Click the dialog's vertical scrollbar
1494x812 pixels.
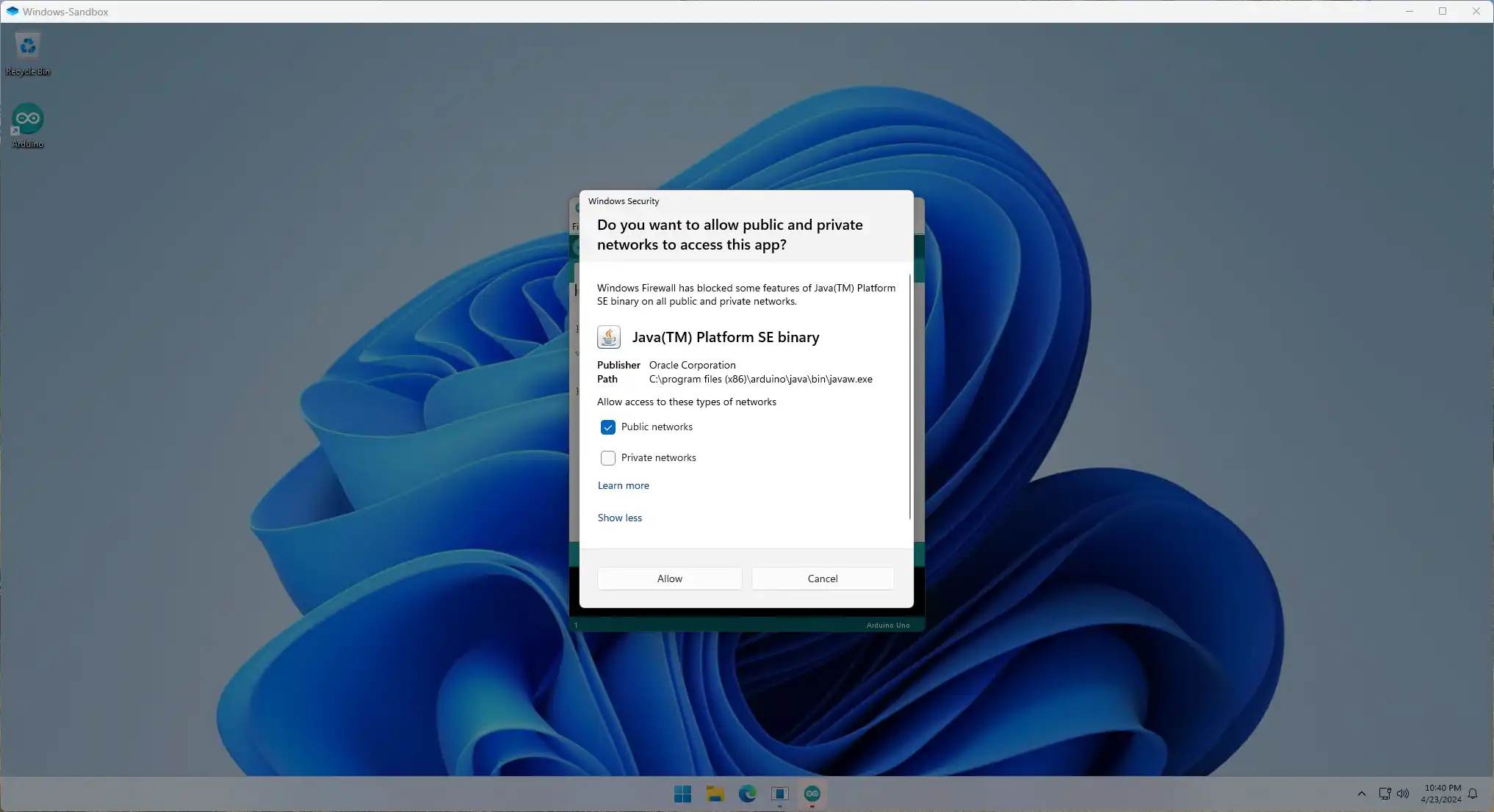point(910,396)
